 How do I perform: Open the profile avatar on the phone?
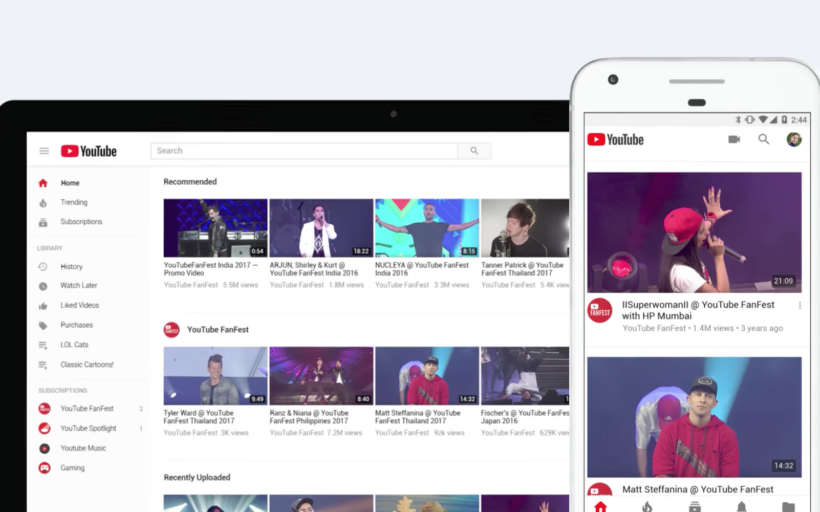tap(794, 140)
